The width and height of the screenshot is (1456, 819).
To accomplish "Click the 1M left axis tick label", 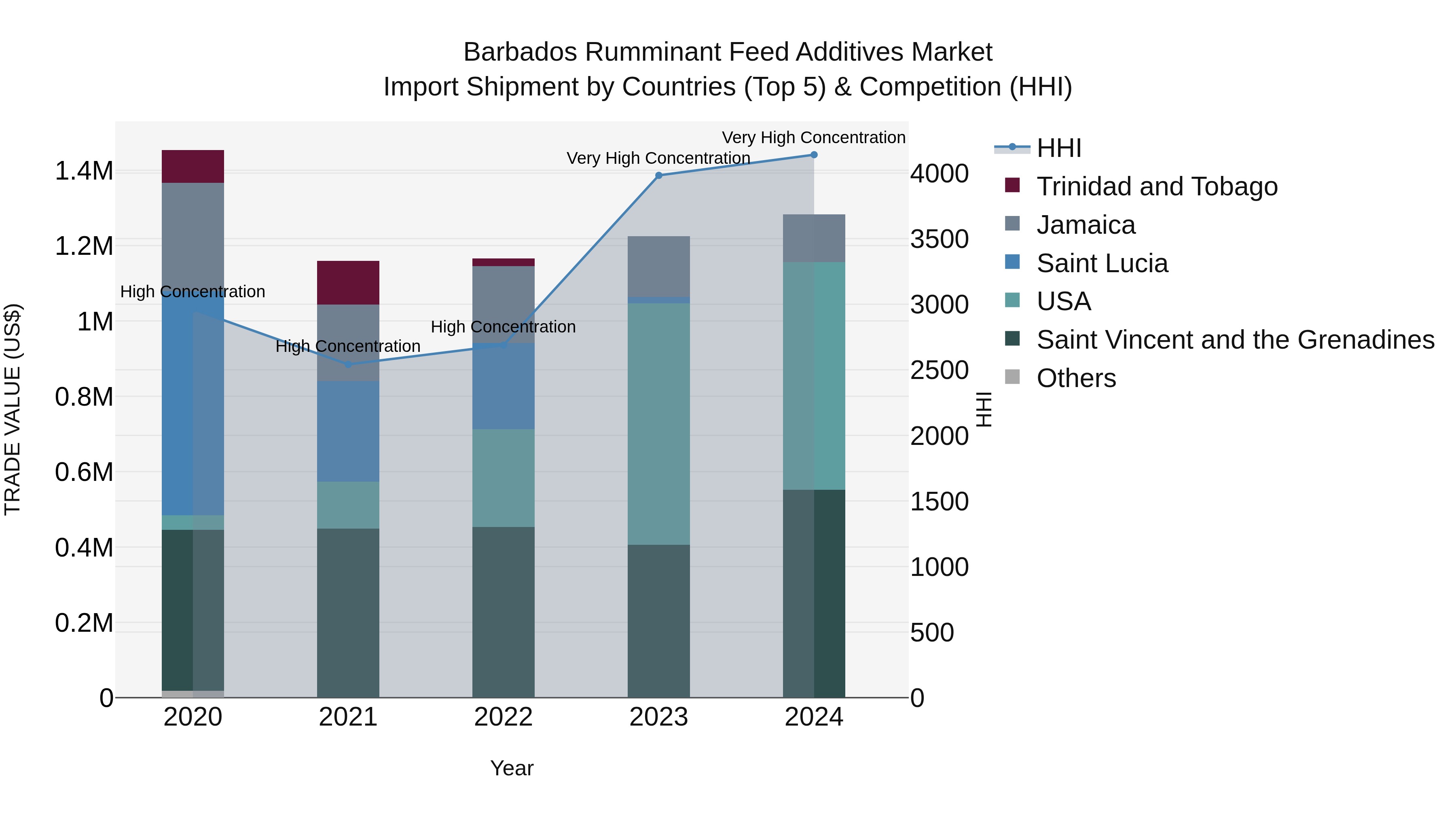I will [95, 322].
